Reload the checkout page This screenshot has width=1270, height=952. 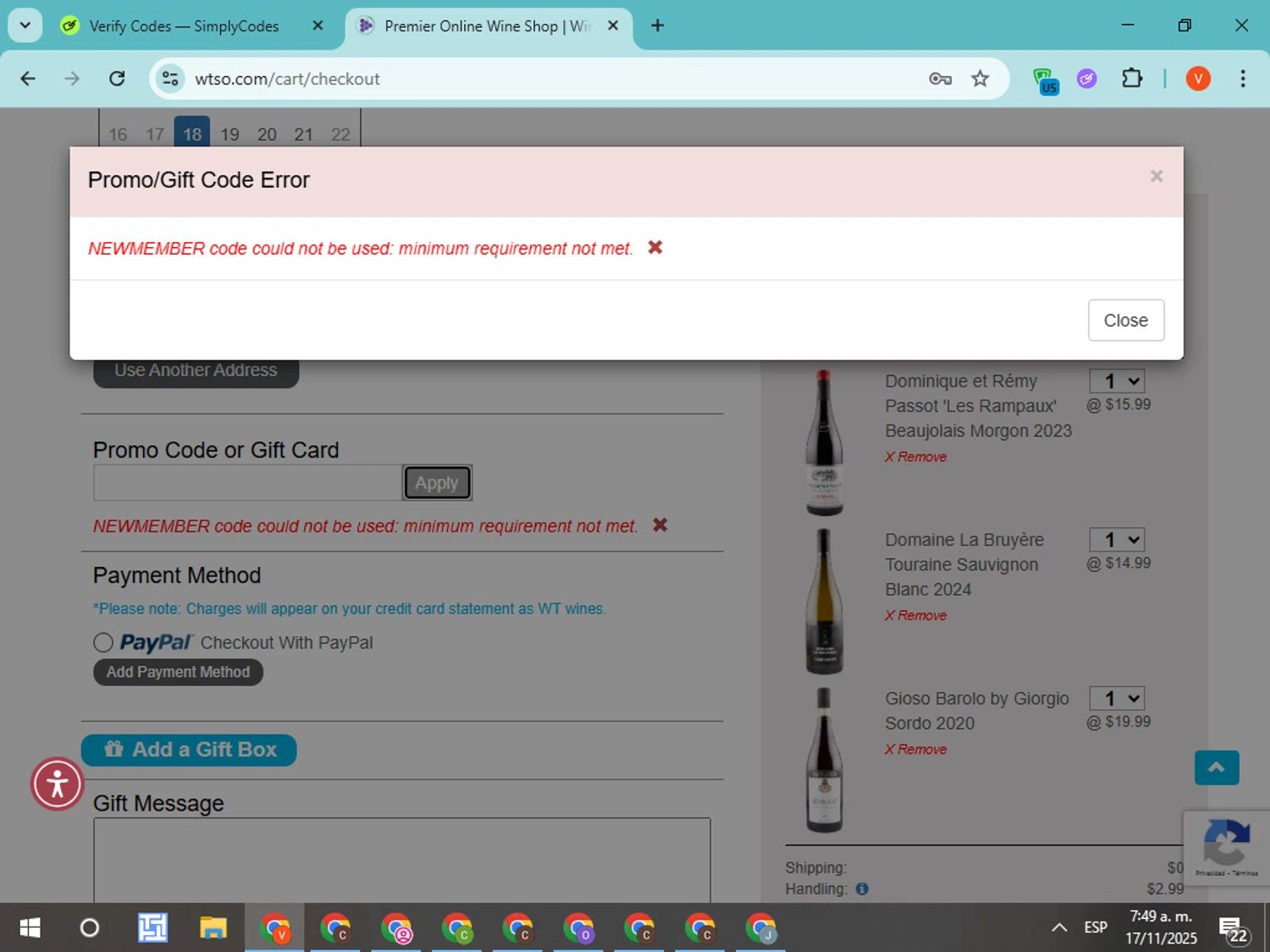pos(117,79)
